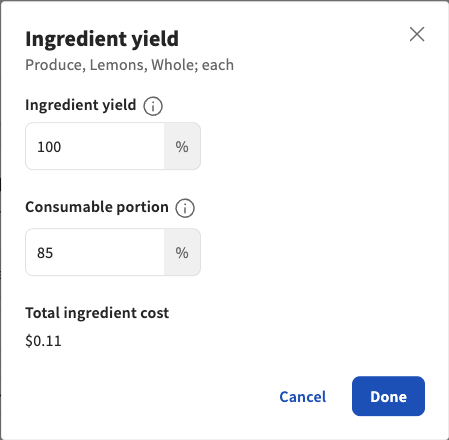Viewport: 449px width, 440px height.
Task: Show info tooltip beside Consumable portion label
Action: coord(185,208)
